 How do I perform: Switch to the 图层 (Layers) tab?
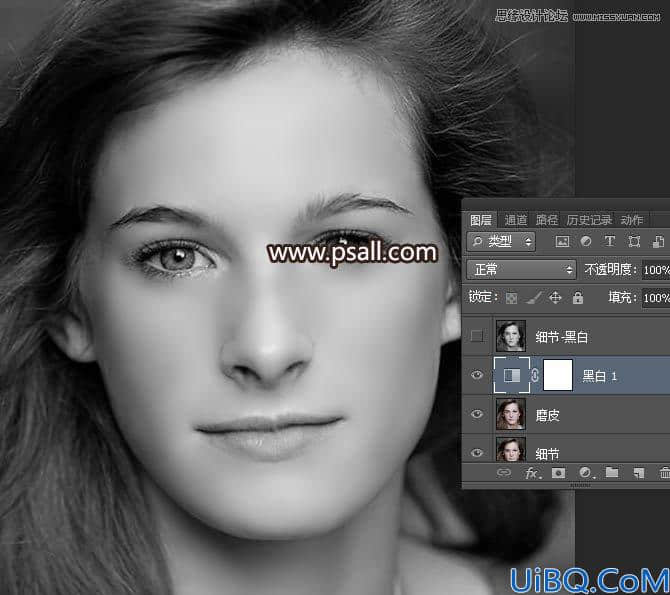481,220
